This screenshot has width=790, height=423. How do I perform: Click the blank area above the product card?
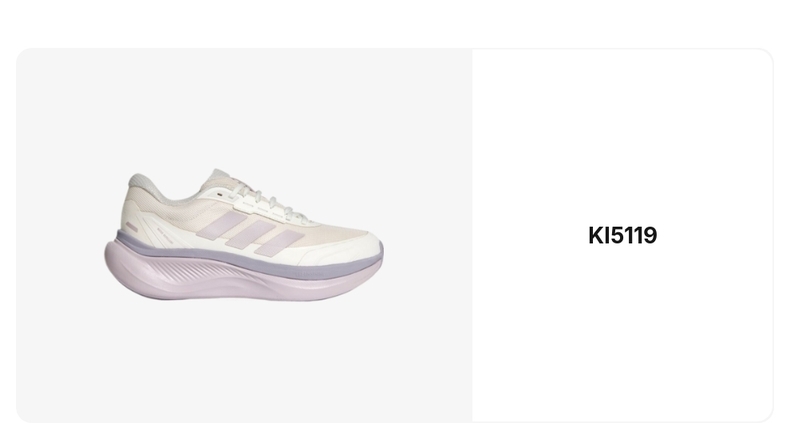[x=395, y=23]
